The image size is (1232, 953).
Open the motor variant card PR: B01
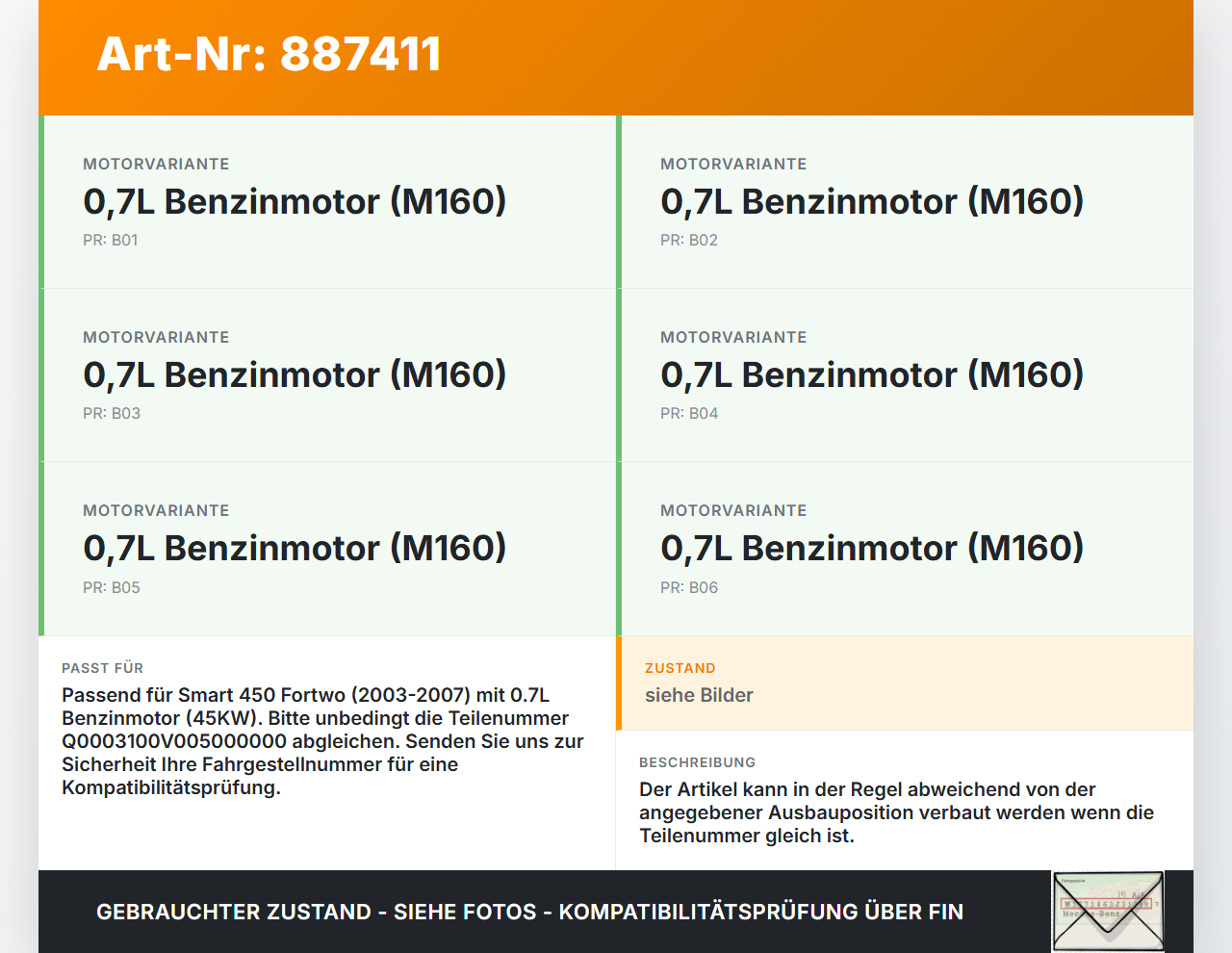coord(327,202)
